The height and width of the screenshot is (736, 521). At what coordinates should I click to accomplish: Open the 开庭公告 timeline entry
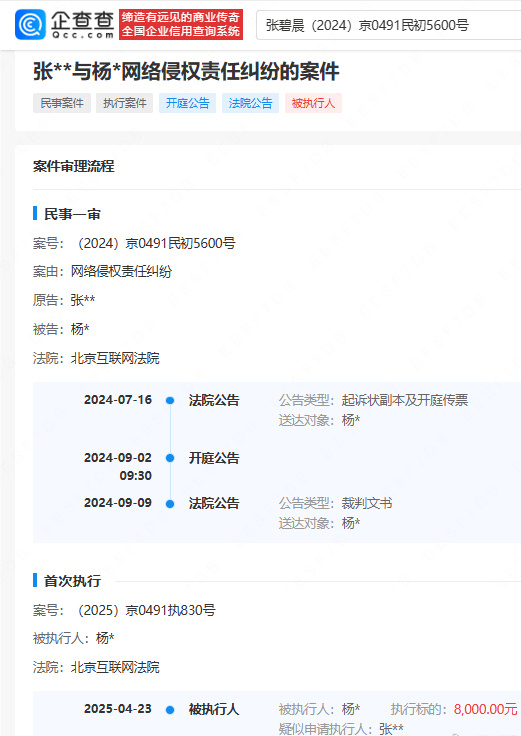(214, 458)
